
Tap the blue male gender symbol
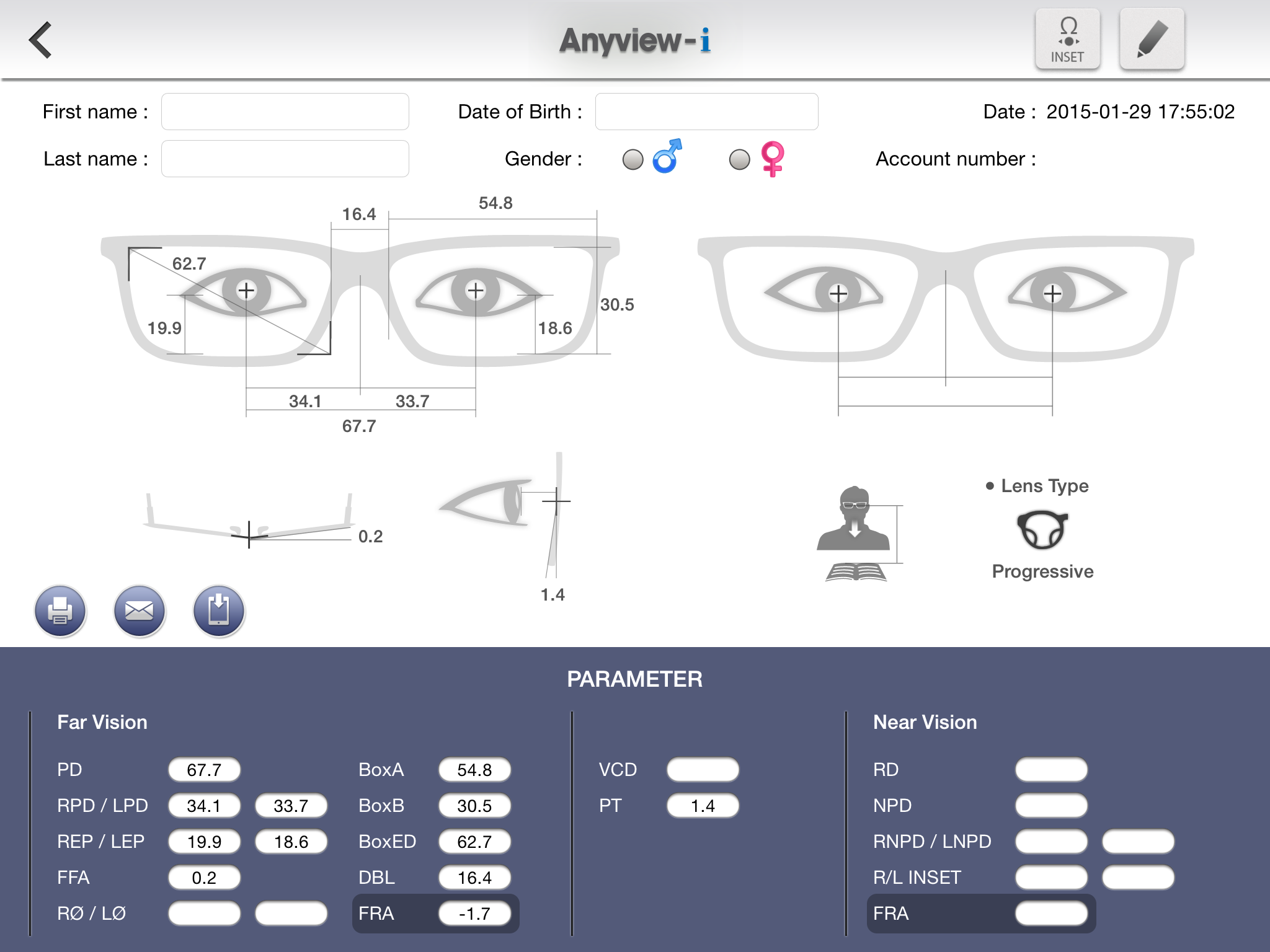coord(667,156)
